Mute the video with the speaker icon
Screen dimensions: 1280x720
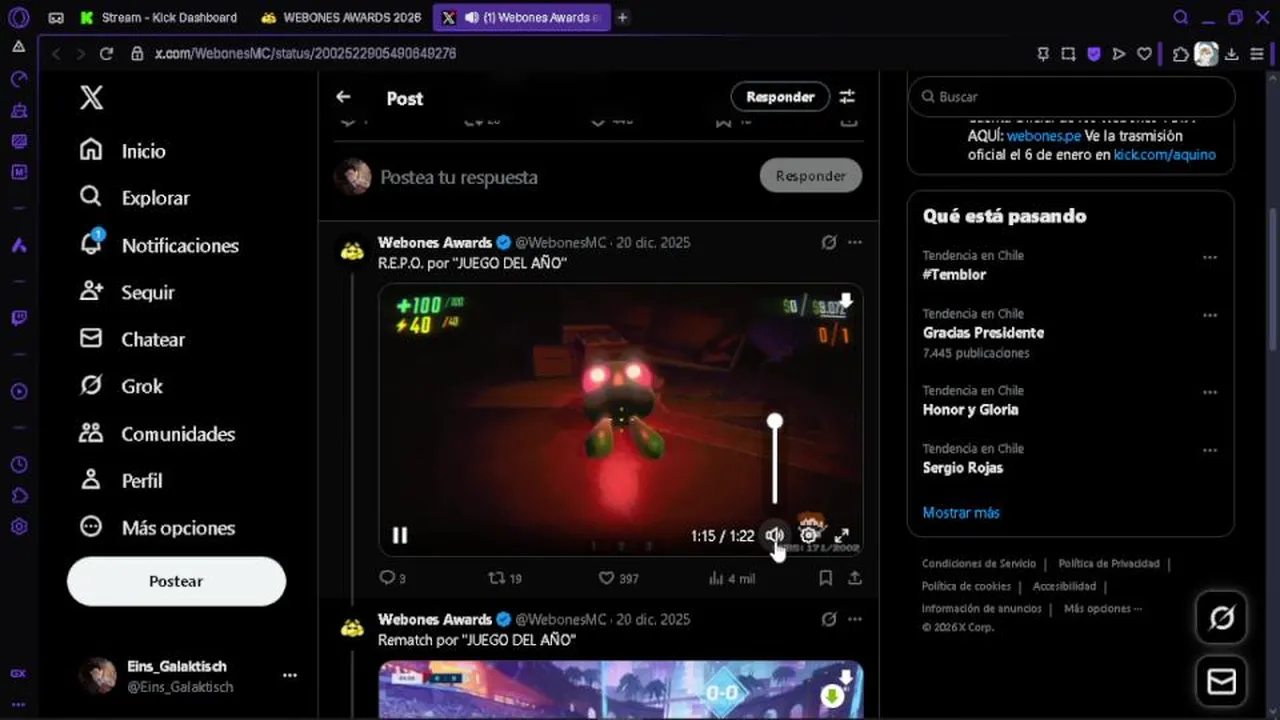point(775,536)
